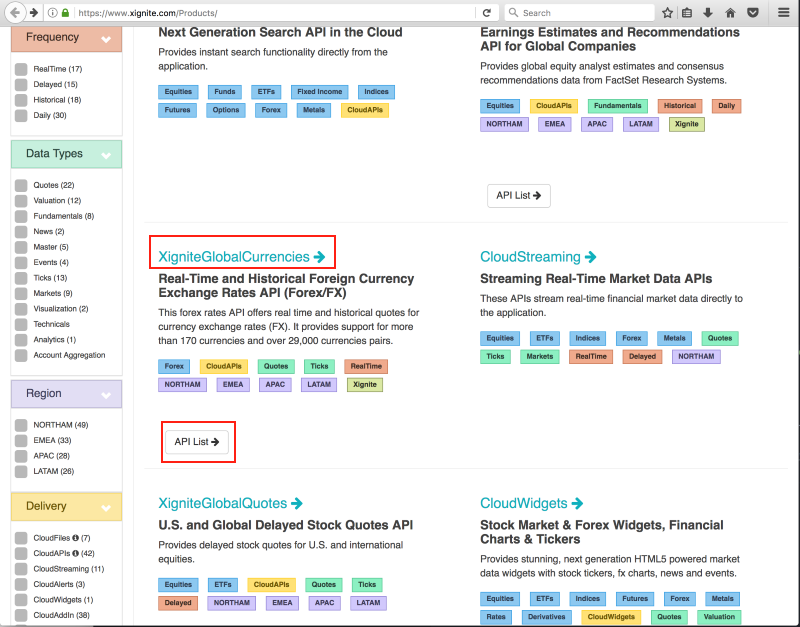Click the RealTime tag under XigniteGlobalCurrencies
This screenshot has width=800, height=627.
pos(366,366)
